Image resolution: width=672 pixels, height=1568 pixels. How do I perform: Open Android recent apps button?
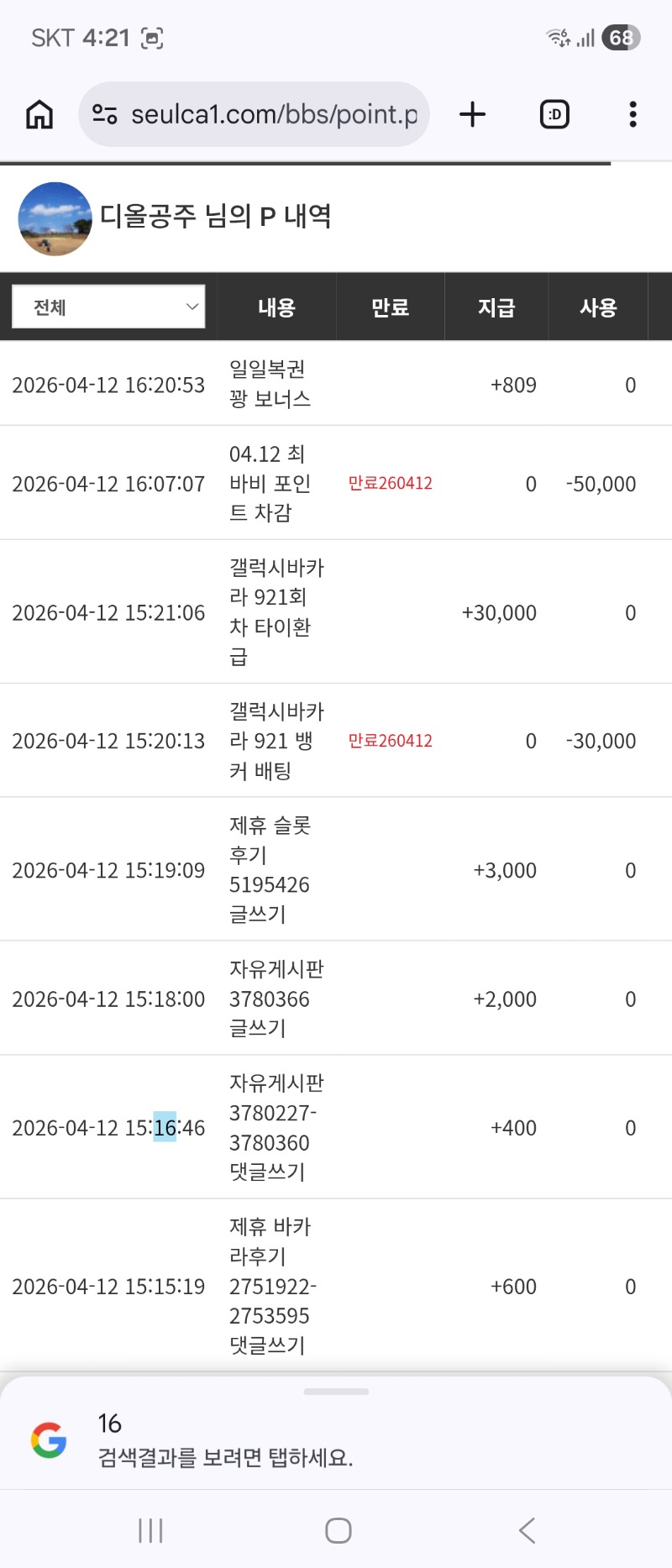150,1530
